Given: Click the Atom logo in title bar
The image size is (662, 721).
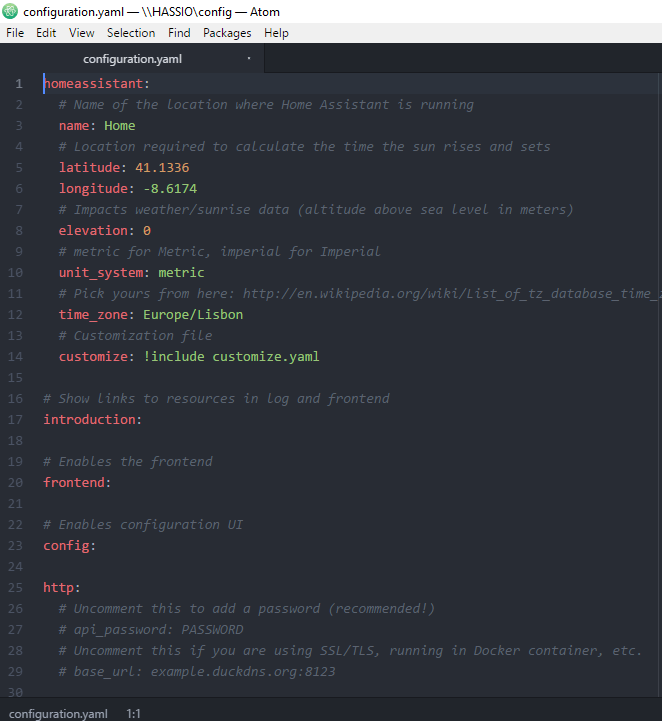Looking at the screenshot, I should [x=11, y=12].
